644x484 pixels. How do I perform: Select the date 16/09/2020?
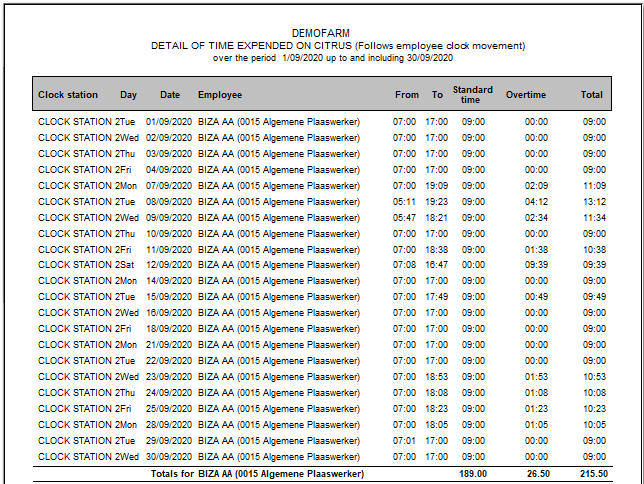(169, 313)
